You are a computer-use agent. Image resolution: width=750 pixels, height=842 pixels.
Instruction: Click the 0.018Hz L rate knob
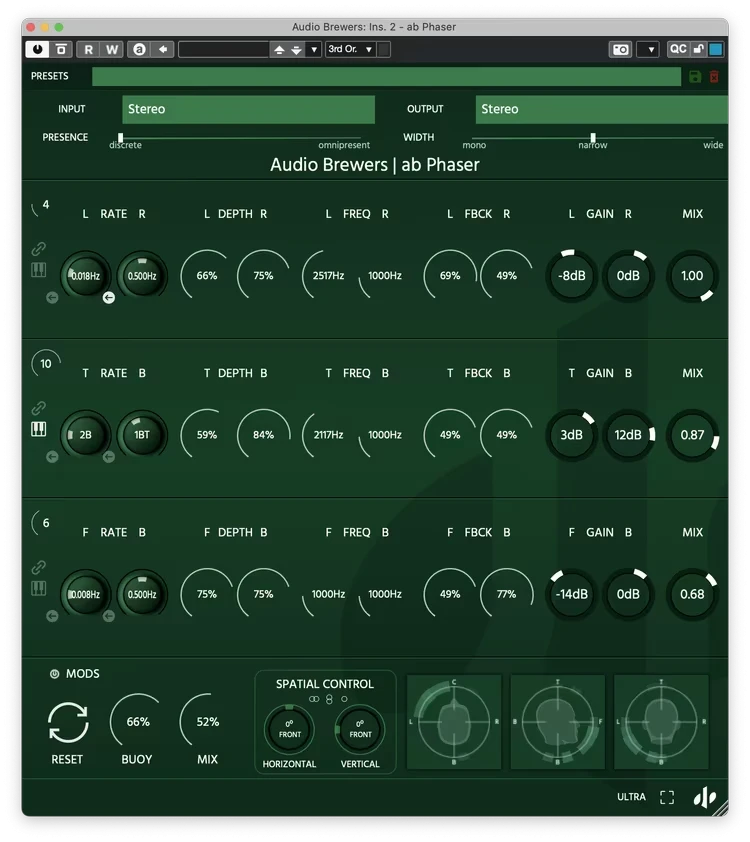[85, 275]
